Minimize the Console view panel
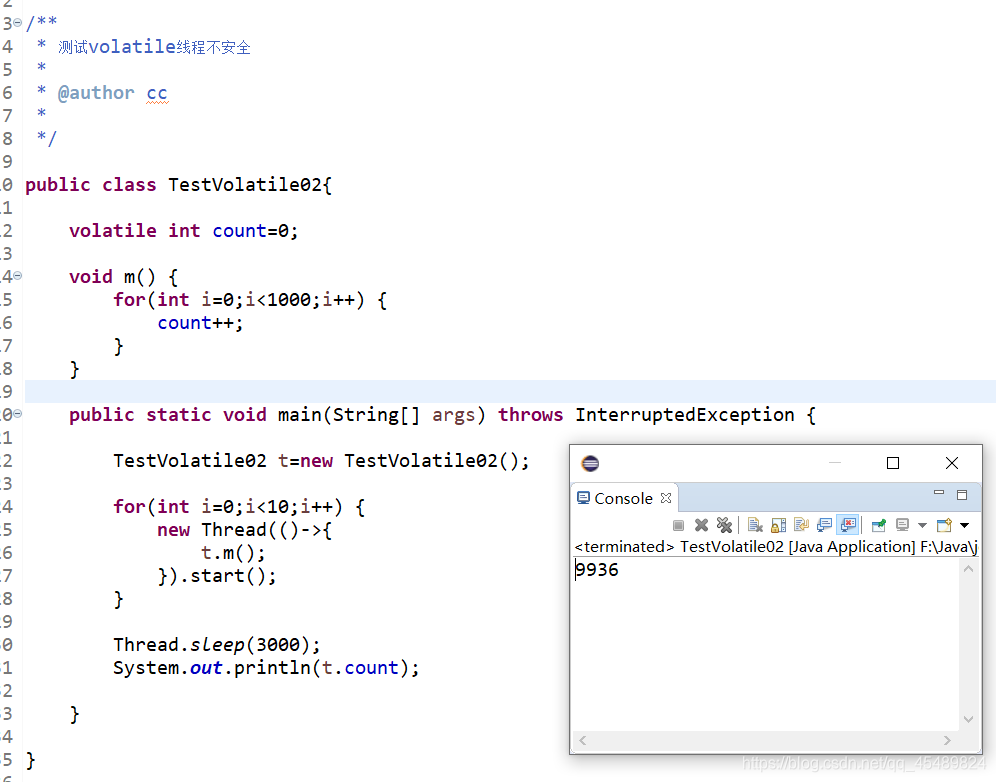This screenshot has width=996, height=782. tap(939, 493)
